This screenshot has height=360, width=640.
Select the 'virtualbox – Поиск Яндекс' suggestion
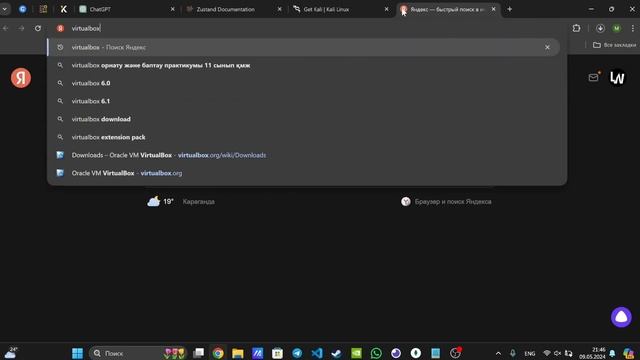tap(304, 47)
